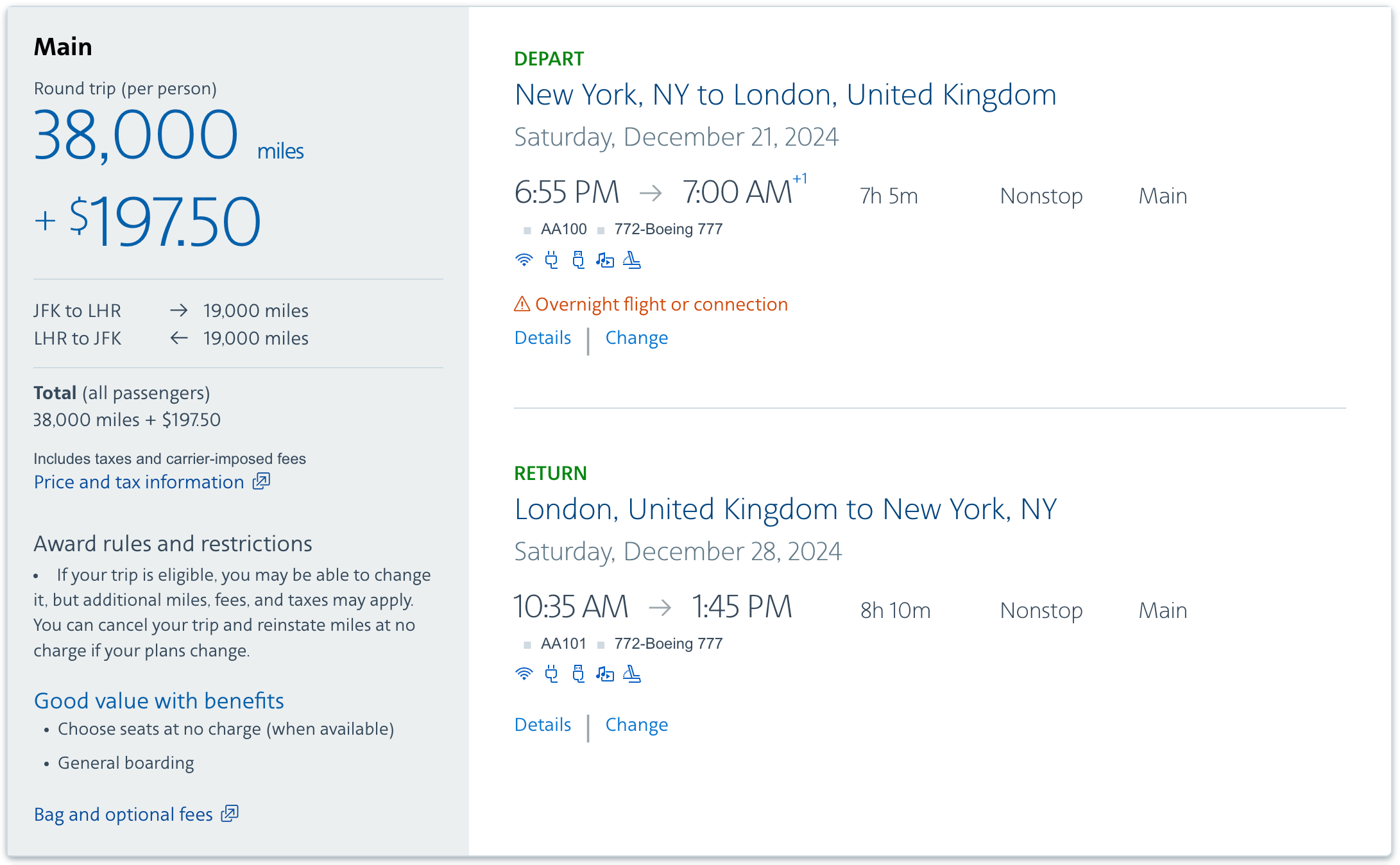Click the seat icon for flight AA100

tap(632, 260)
